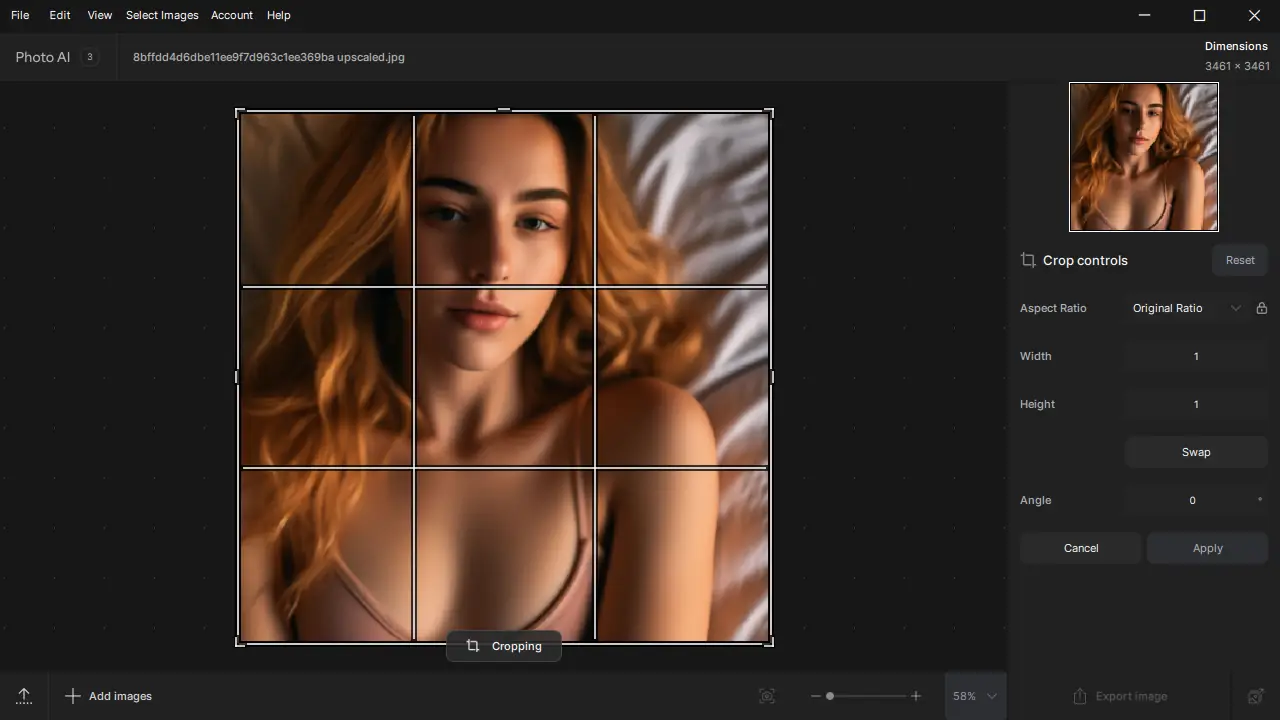Click the face-focus view icon in bottom bar
1280x720 pixels.
pyautogui.click(x=767, y=696)
